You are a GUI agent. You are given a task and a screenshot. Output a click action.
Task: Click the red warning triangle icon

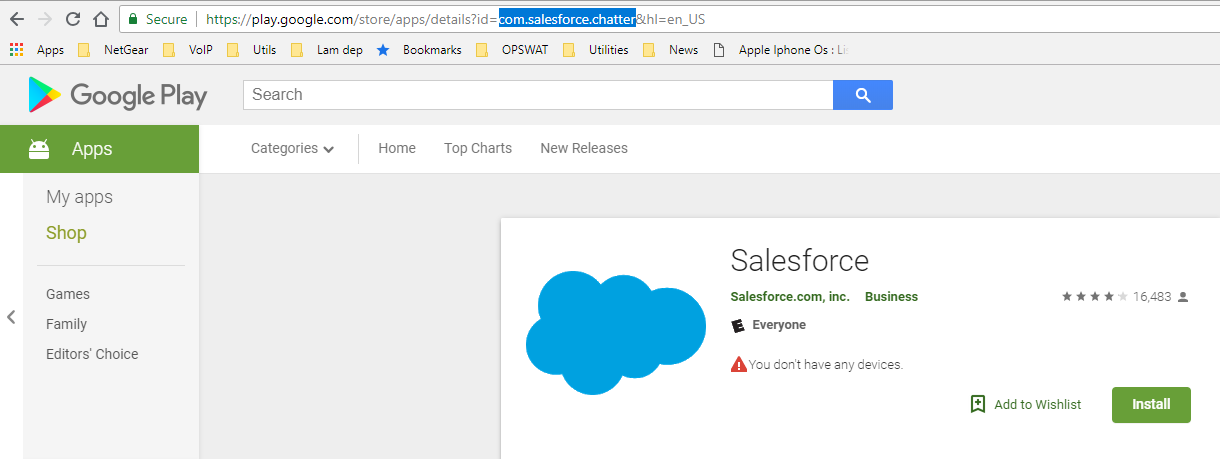pos(739,364)
